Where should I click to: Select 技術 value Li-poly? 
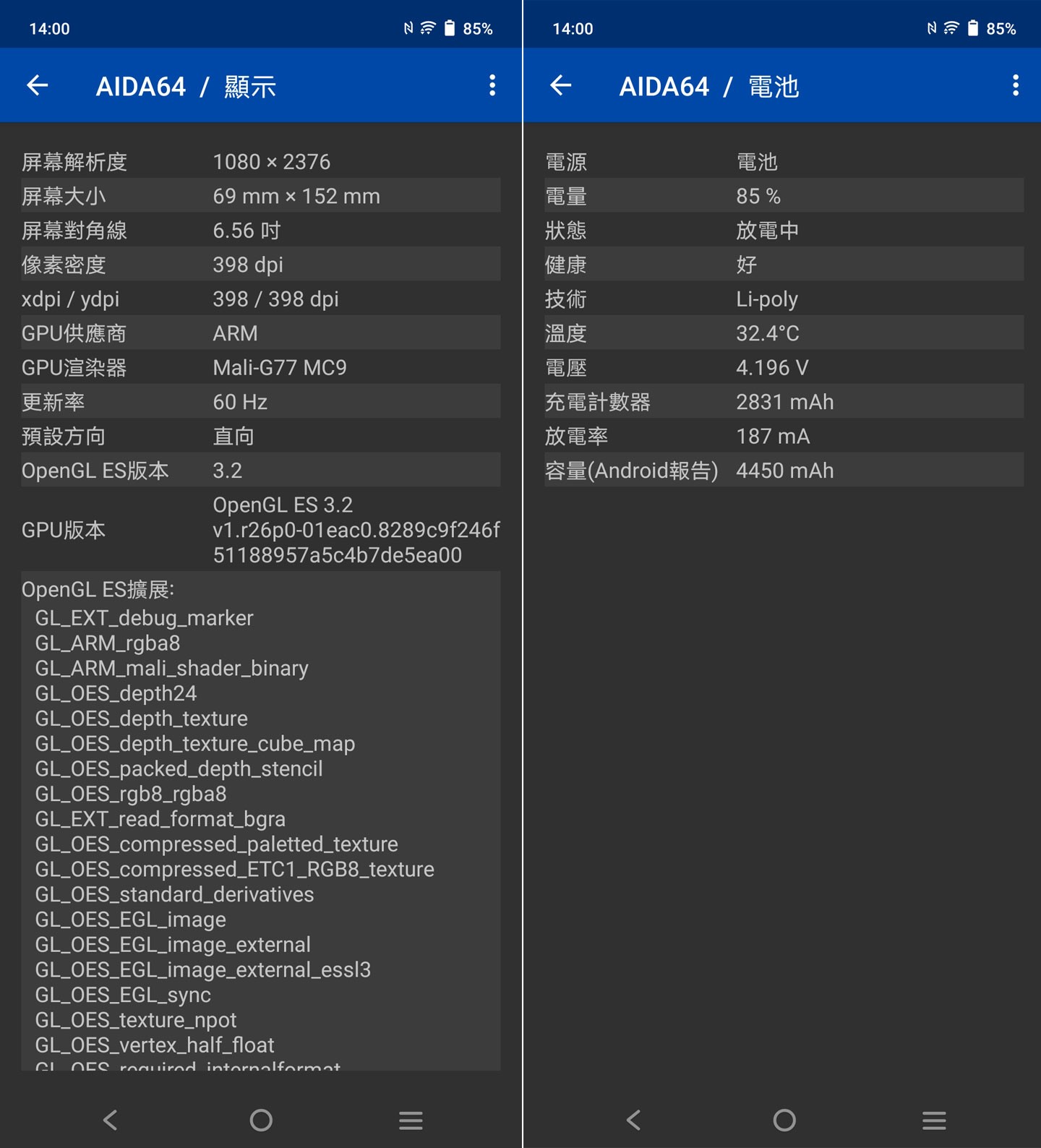tap(767, 299)
